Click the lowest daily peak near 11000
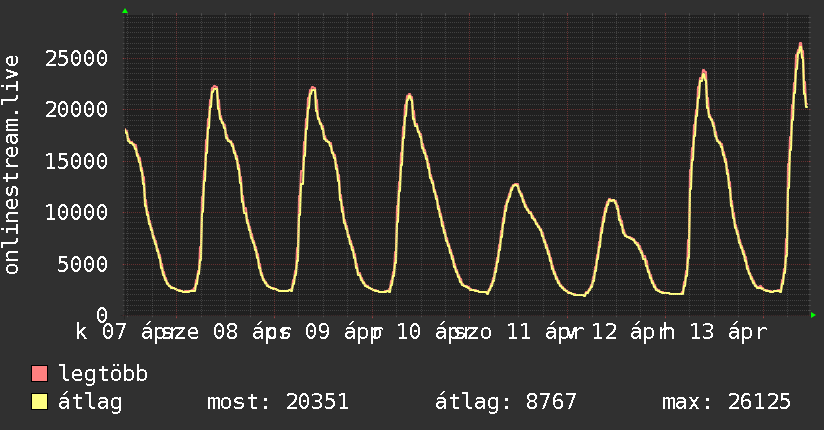The height and width of the screenshot is (430, 824). coord(611,200)
